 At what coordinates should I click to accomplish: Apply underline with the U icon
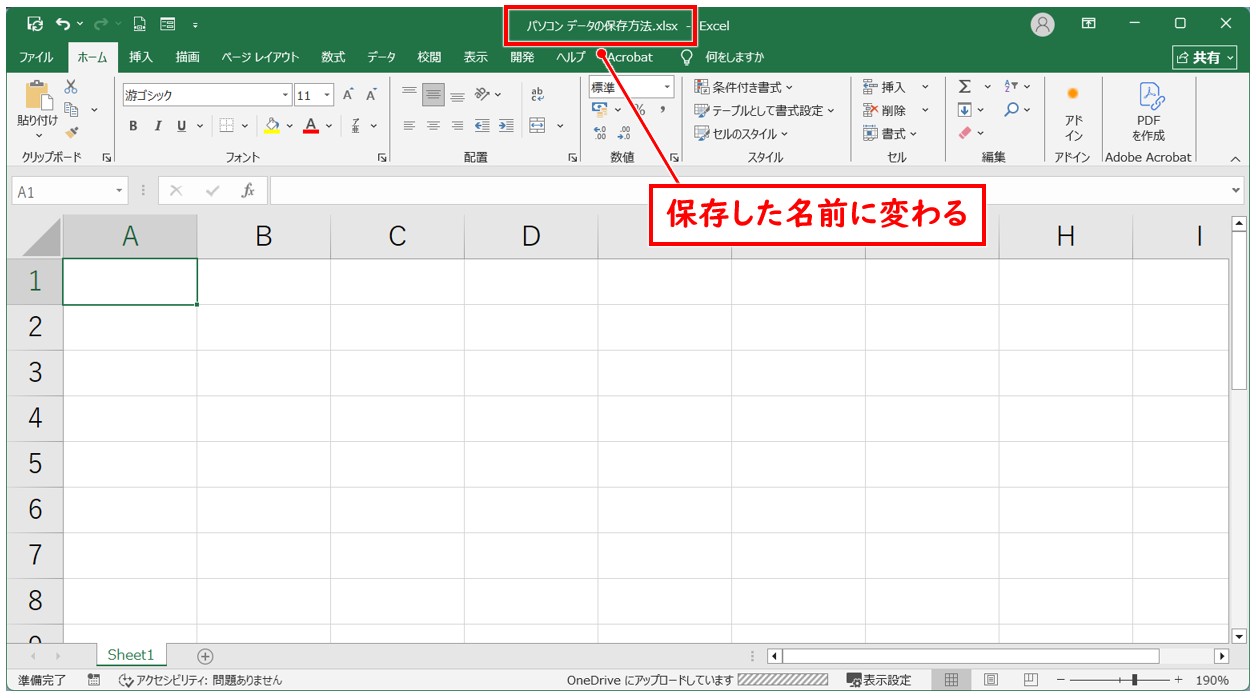coord(184,126)
